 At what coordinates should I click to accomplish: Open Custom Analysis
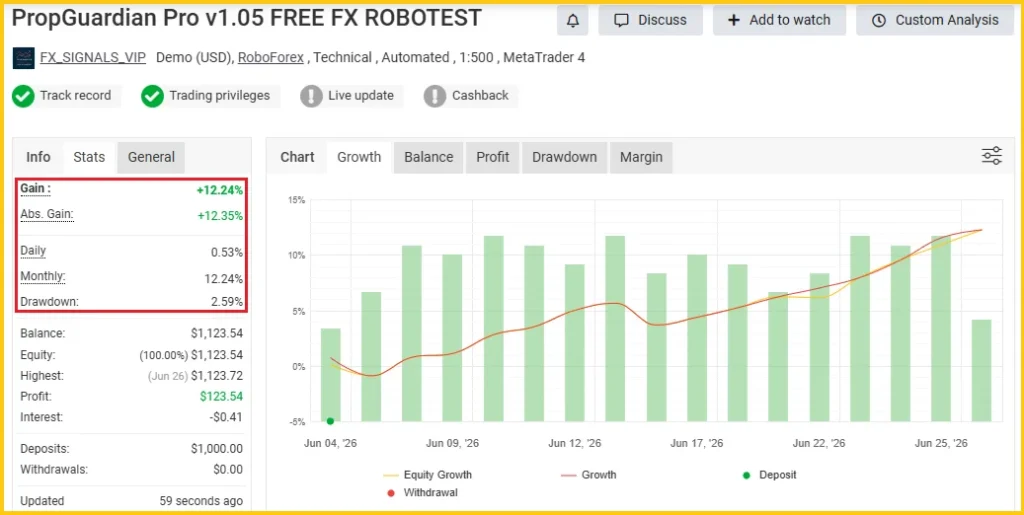pyautogui.click(x=936, y=20)
